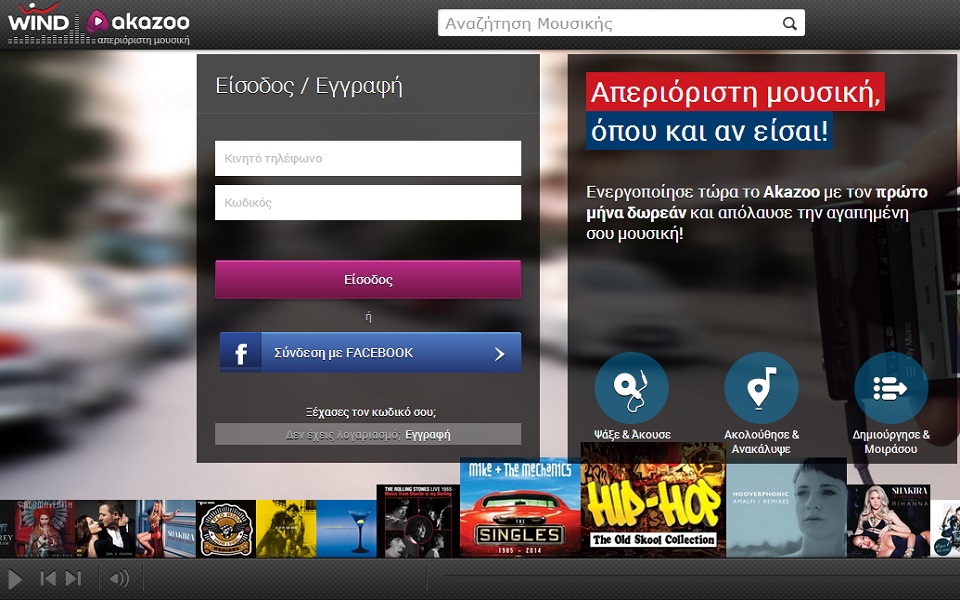Skip to previous track
This screenshot has width=960, height=600.
(x=47, y=578)
